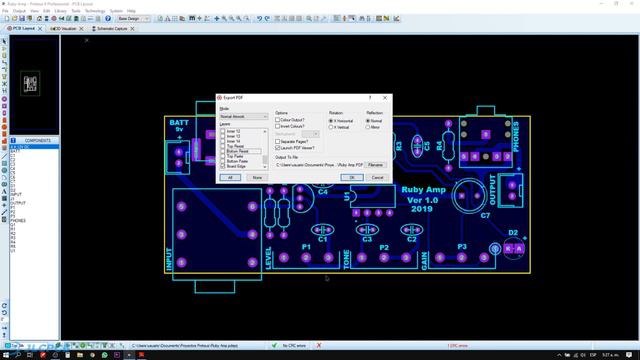This screenshot has width=640, height=360.
Task: Select the X Vertical rotation radio button
Action: tap(331, 127)
